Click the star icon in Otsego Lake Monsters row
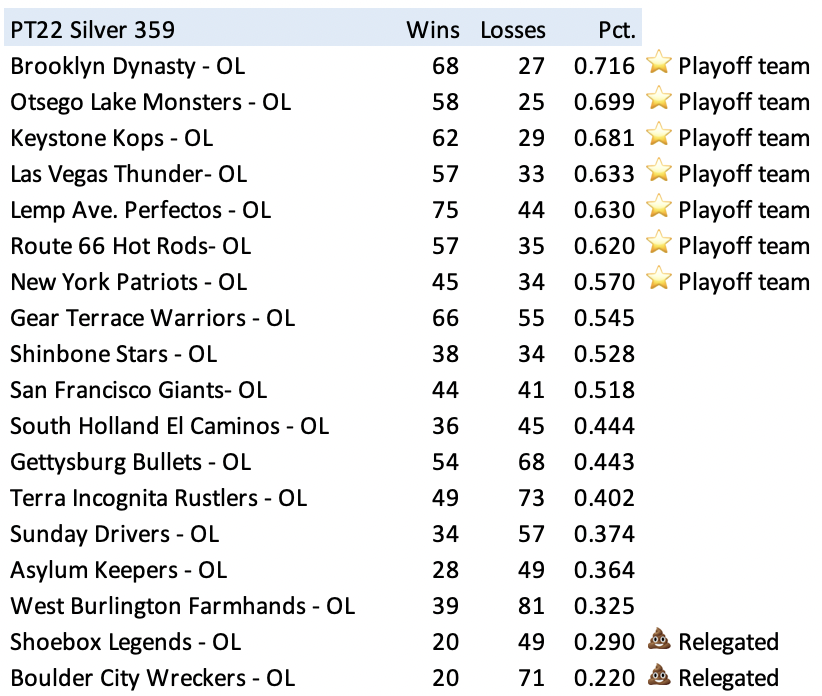The height and width of the screenshot is (696, 822). [658, 101]
